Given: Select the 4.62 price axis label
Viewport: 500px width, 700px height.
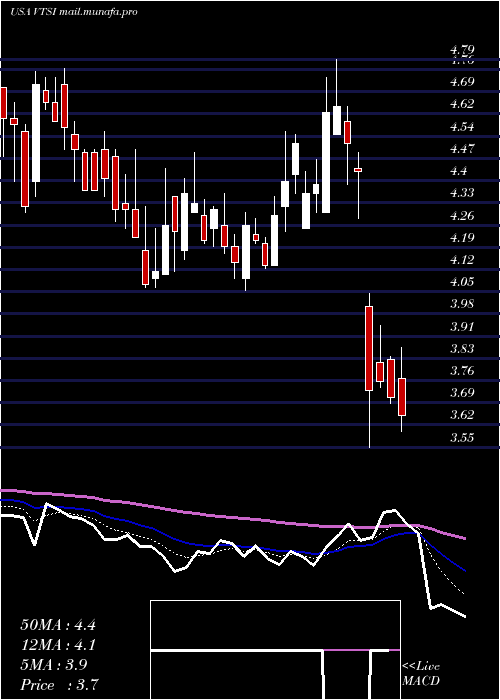Looking at the screenshot, I should click(462, 104).
